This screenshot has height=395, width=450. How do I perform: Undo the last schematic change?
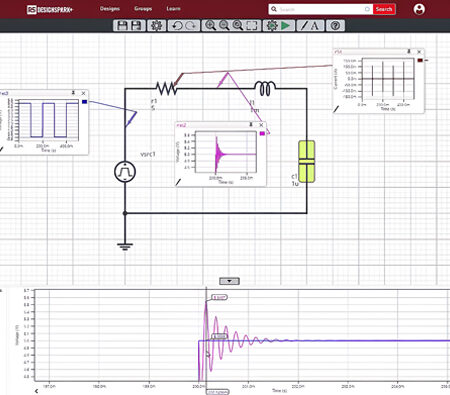click(177, 26)
